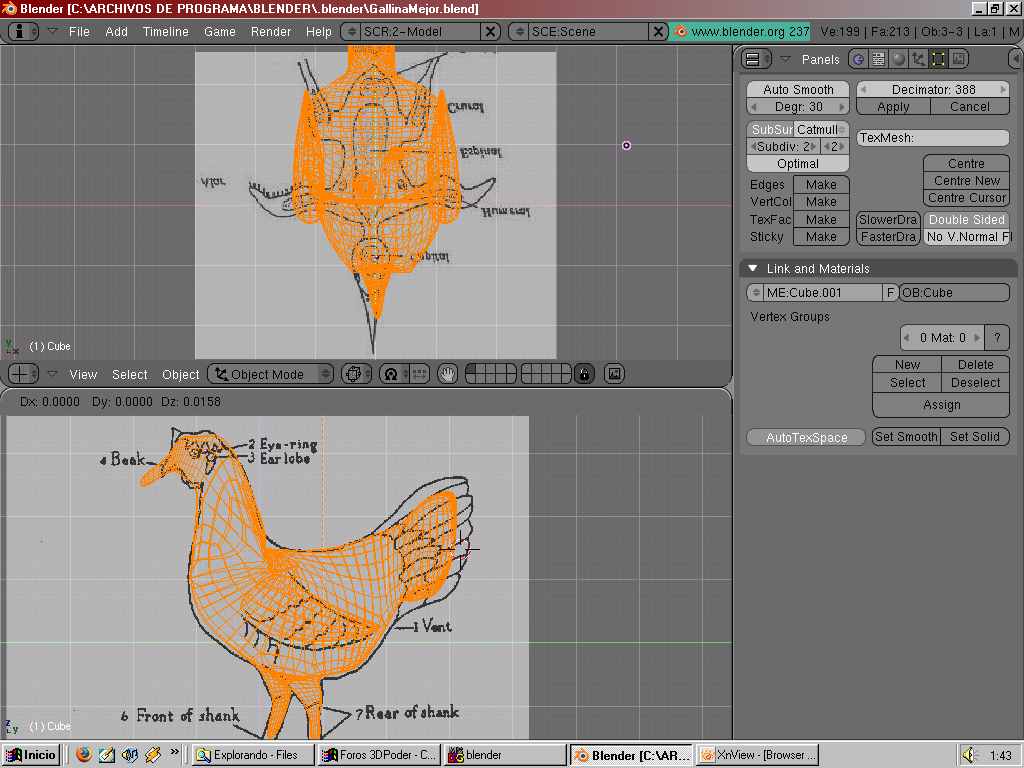This screenshot has width=1024, height=768.
Task: Click Make next to Sticky
Action: [x=821, y=236]
